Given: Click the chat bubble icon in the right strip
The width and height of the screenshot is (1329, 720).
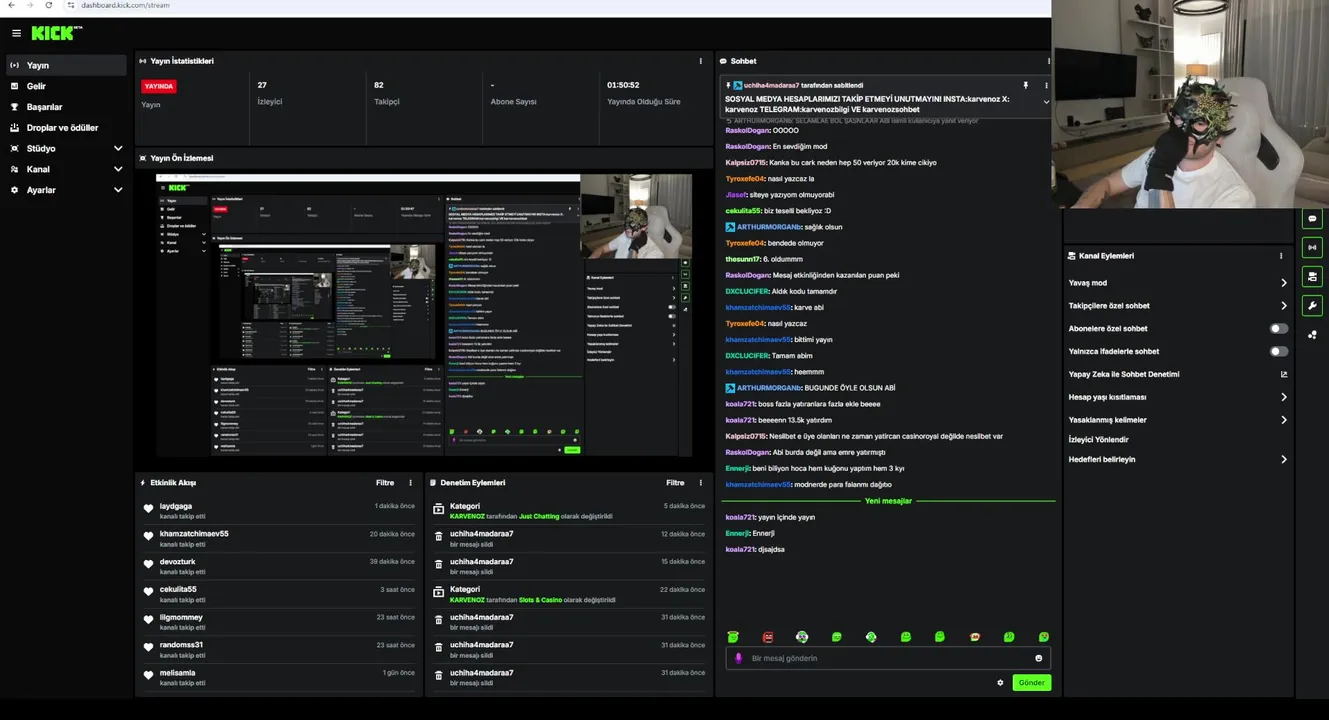Looking at the screenshot, I should coord(1312,218).
